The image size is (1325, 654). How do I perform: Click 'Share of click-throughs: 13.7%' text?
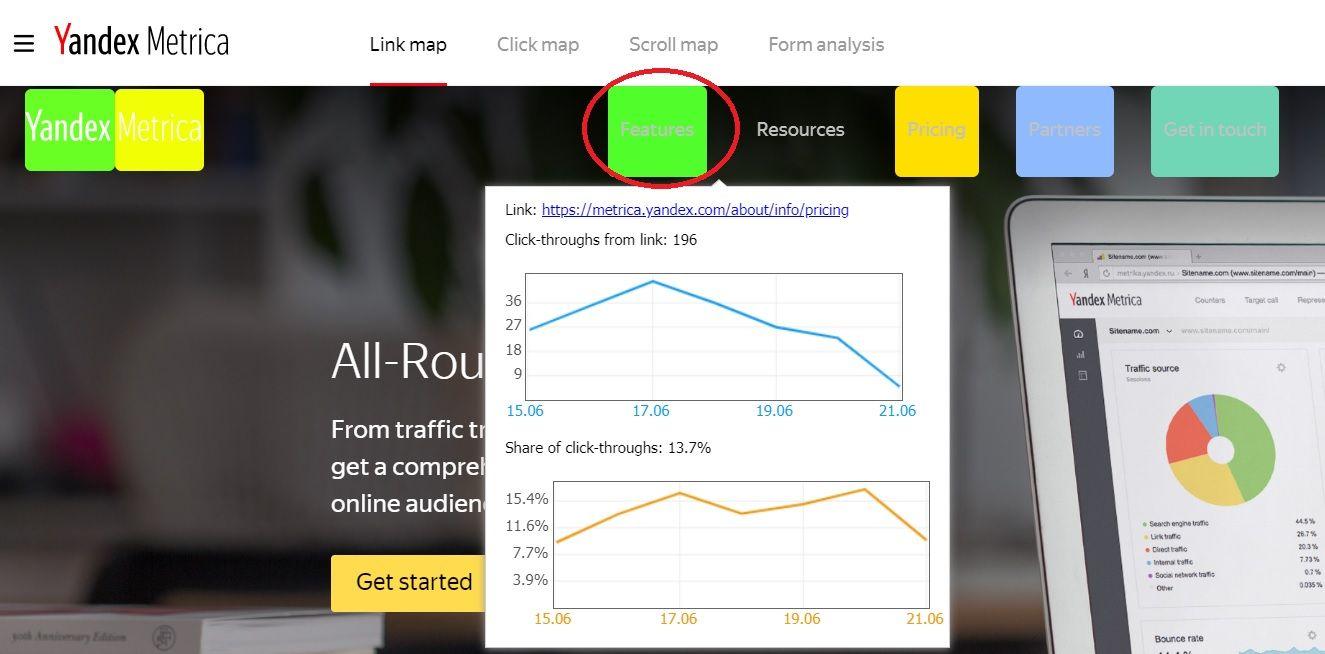tap(608, 448)
